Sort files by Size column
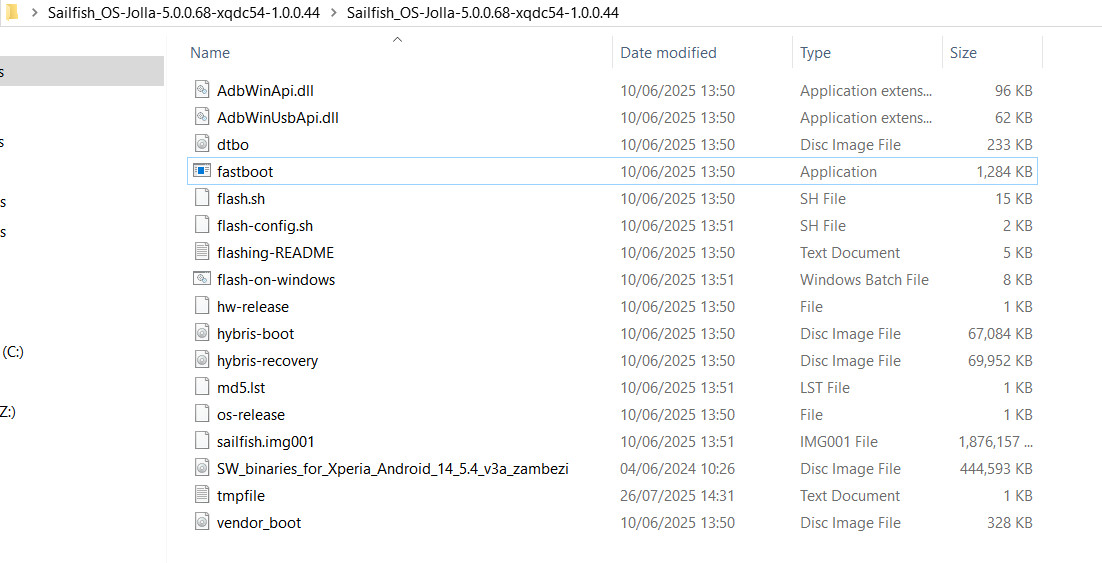1102x563 pixels. coord(963,53)
